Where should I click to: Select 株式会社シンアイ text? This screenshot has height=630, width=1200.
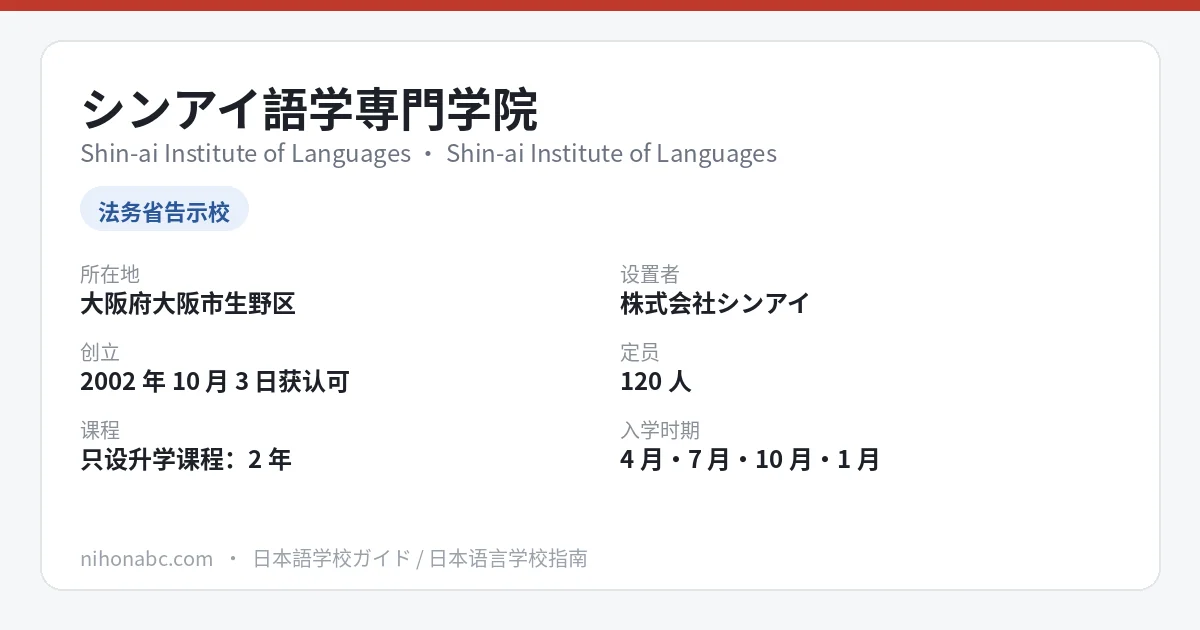tap(715, 303)
